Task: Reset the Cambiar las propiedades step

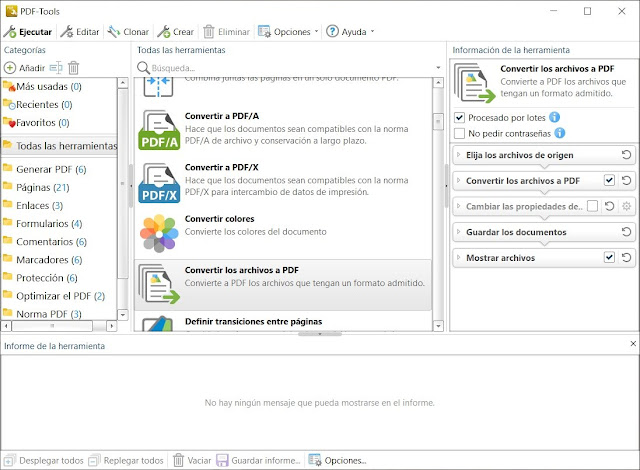Action: pyautogui.click(x=609, y=206)
